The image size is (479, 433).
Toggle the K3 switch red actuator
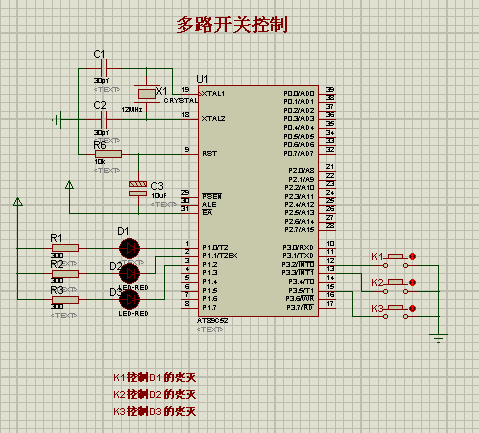click(412, 308)
